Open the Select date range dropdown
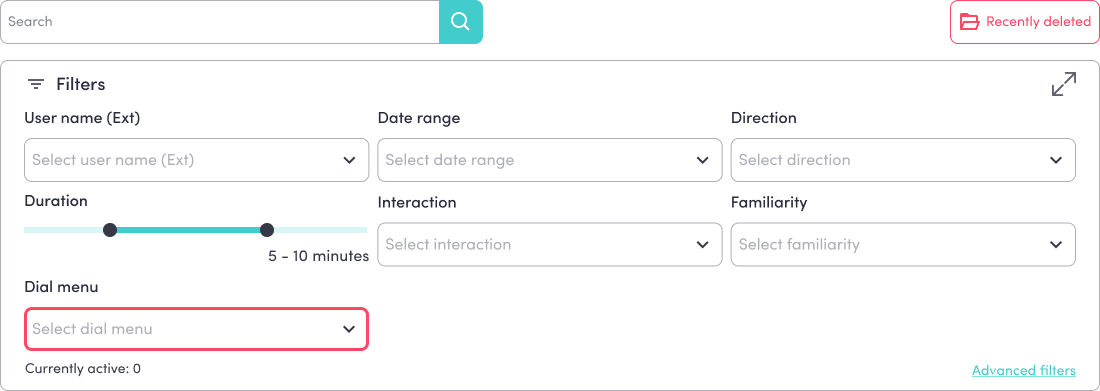Image resolution: width=1100 pixels, height=391 pixels. 550,160
